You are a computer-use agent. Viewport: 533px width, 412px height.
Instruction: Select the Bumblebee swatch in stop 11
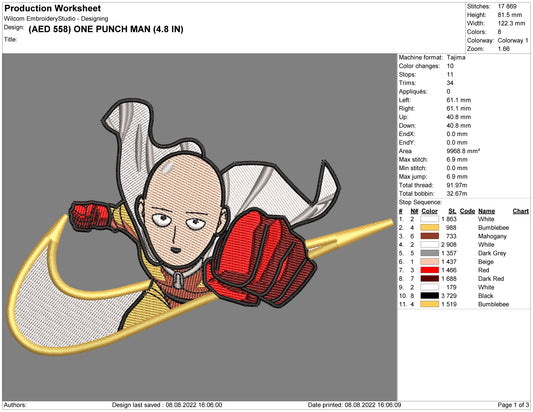430,304
